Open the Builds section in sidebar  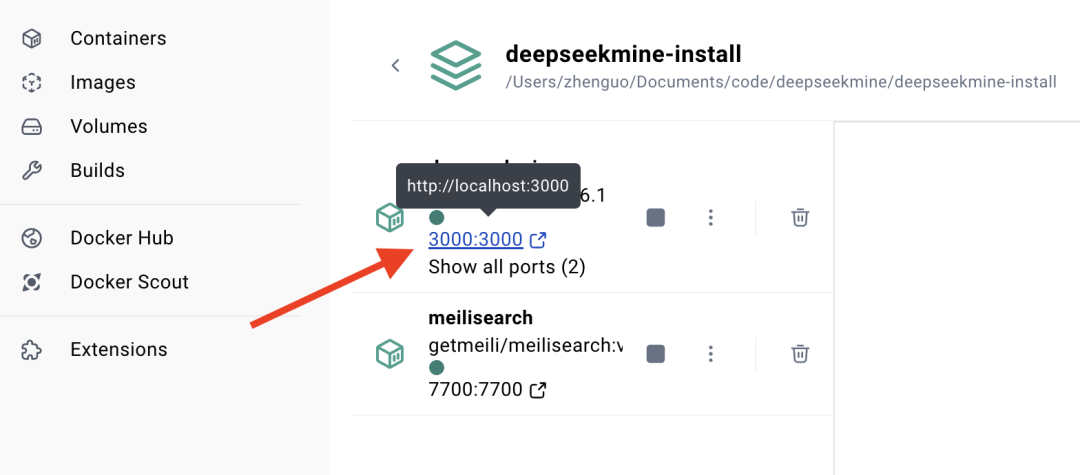pos(97,170)
